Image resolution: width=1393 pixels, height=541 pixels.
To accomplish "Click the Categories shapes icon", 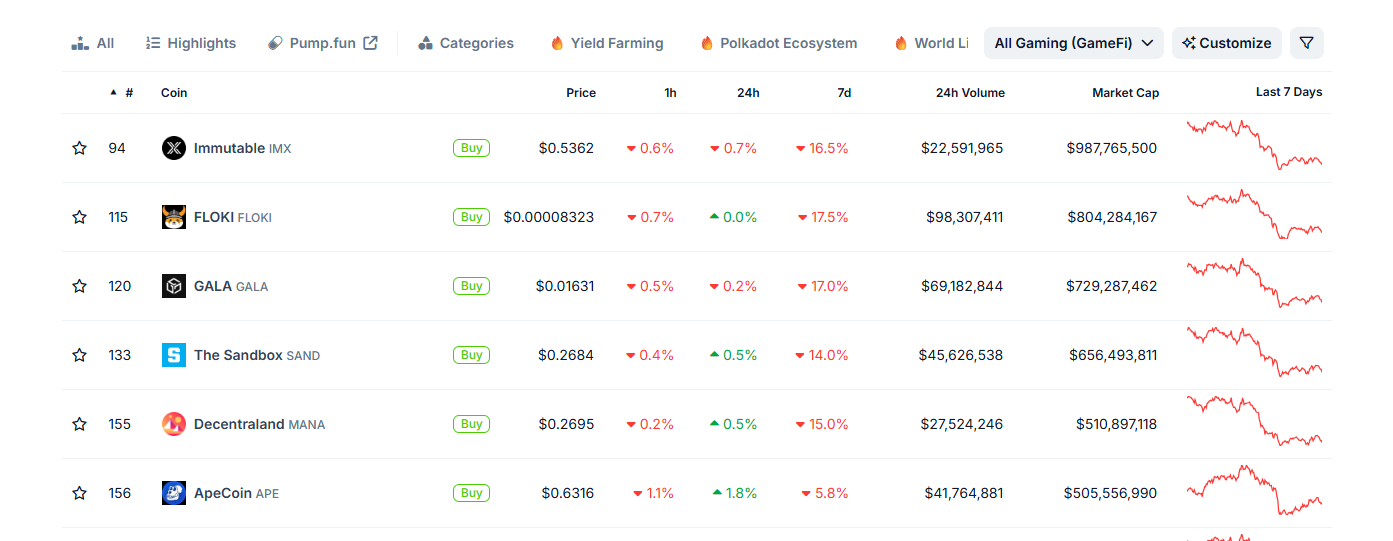I will pyautogui.click(x=425, y=43).
